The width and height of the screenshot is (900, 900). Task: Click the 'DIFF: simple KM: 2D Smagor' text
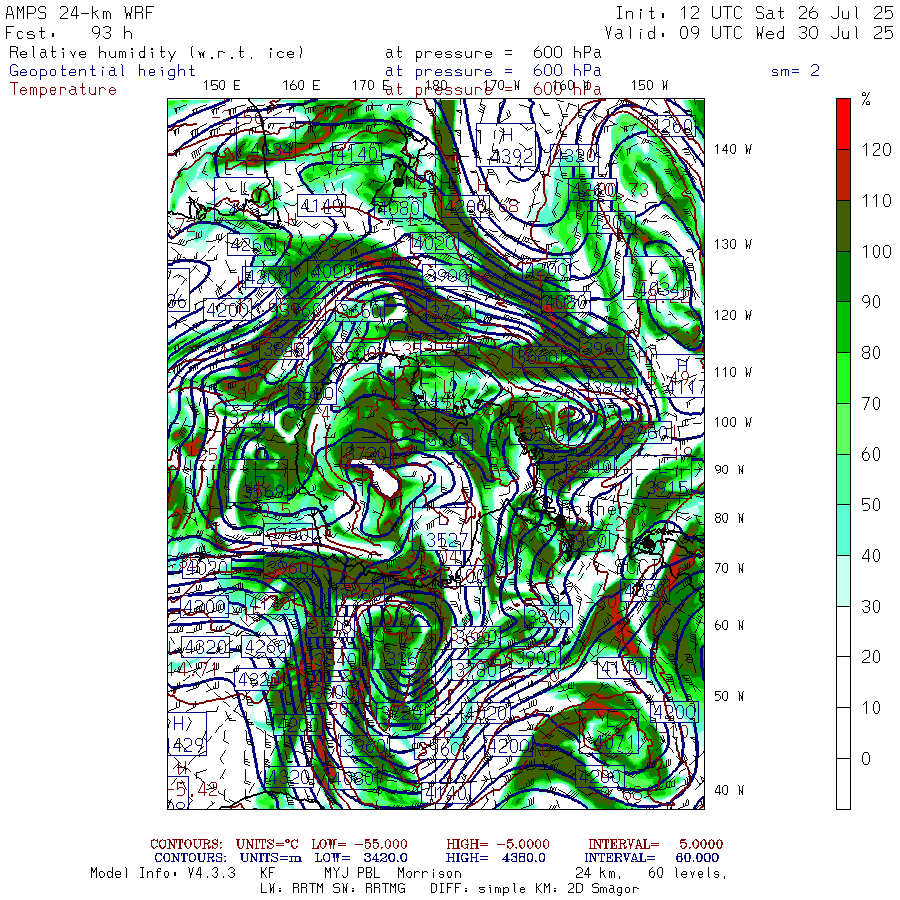[534, 889]
